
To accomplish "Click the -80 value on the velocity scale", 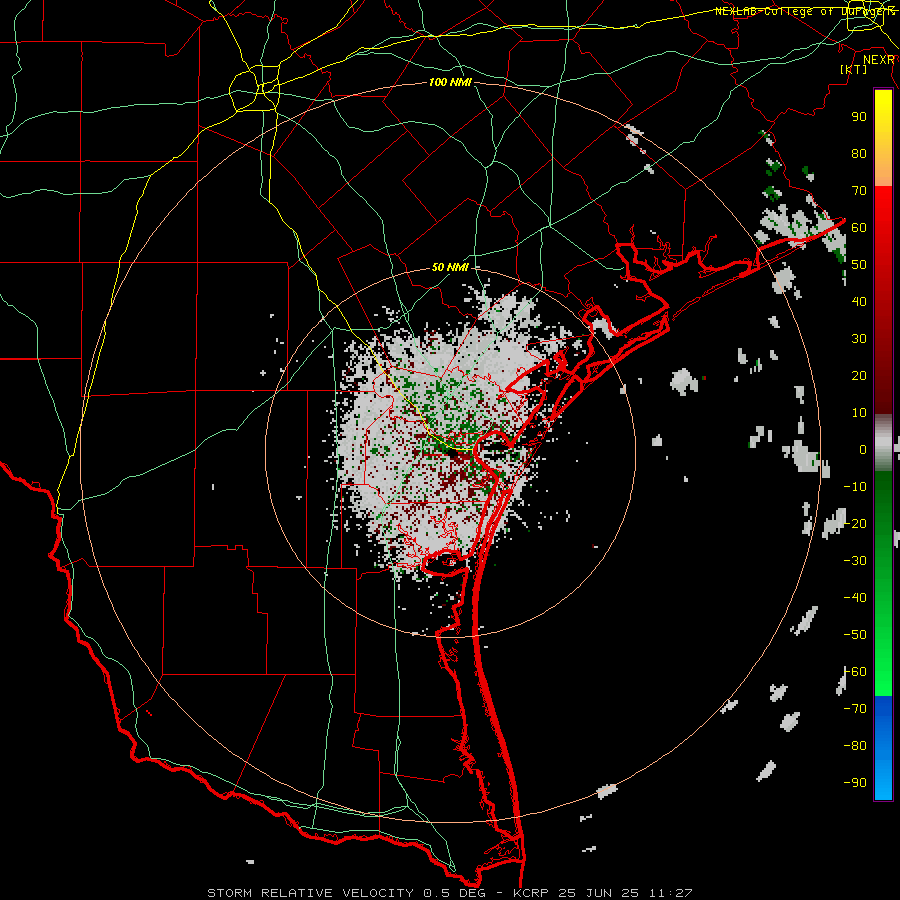I will click(855, 746).
